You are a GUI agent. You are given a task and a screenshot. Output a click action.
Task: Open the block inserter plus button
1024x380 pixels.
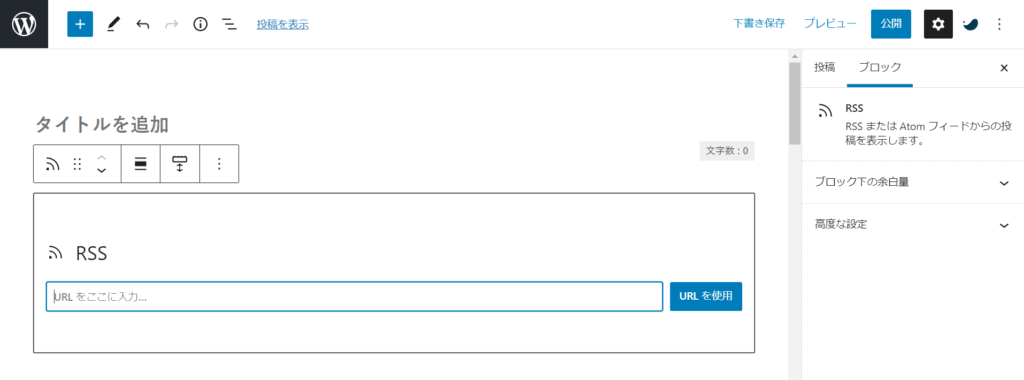80,24
